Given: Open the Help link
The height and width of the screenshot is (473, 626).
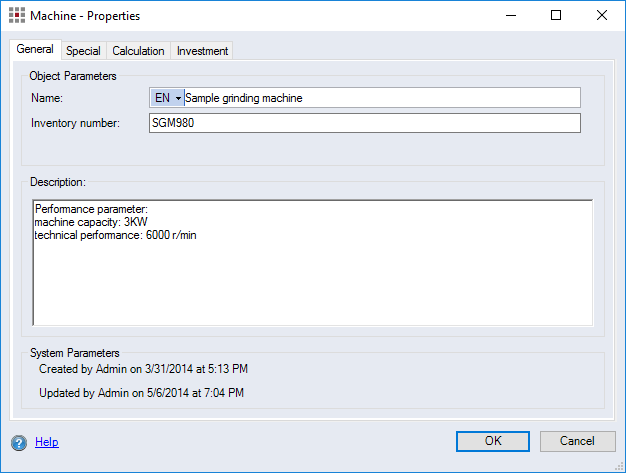Looking at the screenshot, I should [x=47, y=442].
